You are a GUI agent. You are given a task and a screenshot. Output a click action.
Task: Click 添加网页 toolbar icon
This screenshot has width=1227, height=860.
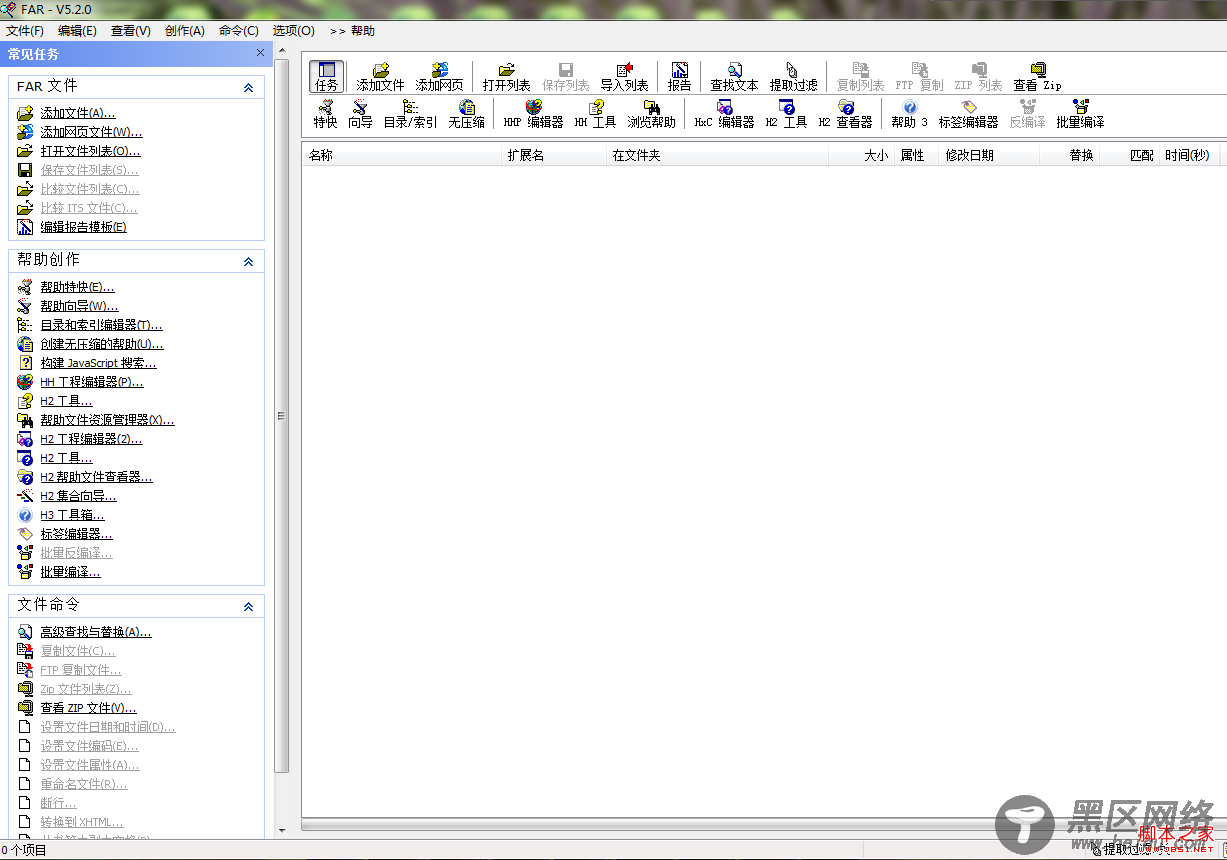point(440,77)
